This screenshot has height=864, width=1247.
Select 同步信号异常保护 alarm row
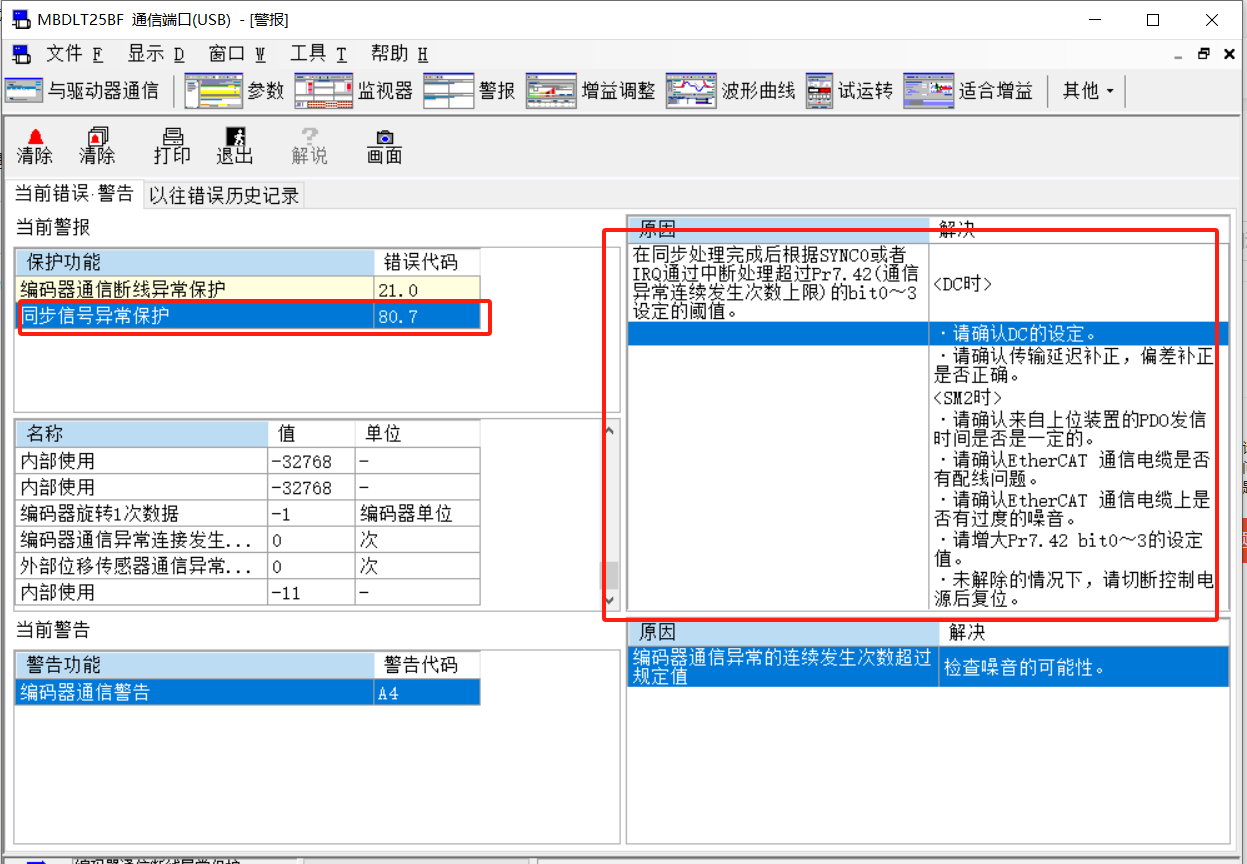point(247,316)
